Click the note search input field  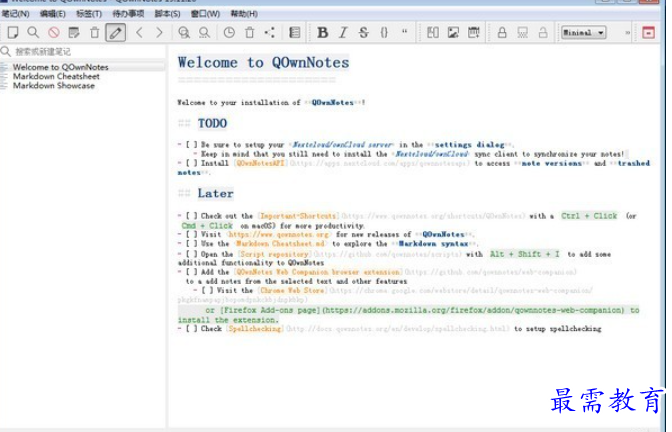tap(85, 51)
